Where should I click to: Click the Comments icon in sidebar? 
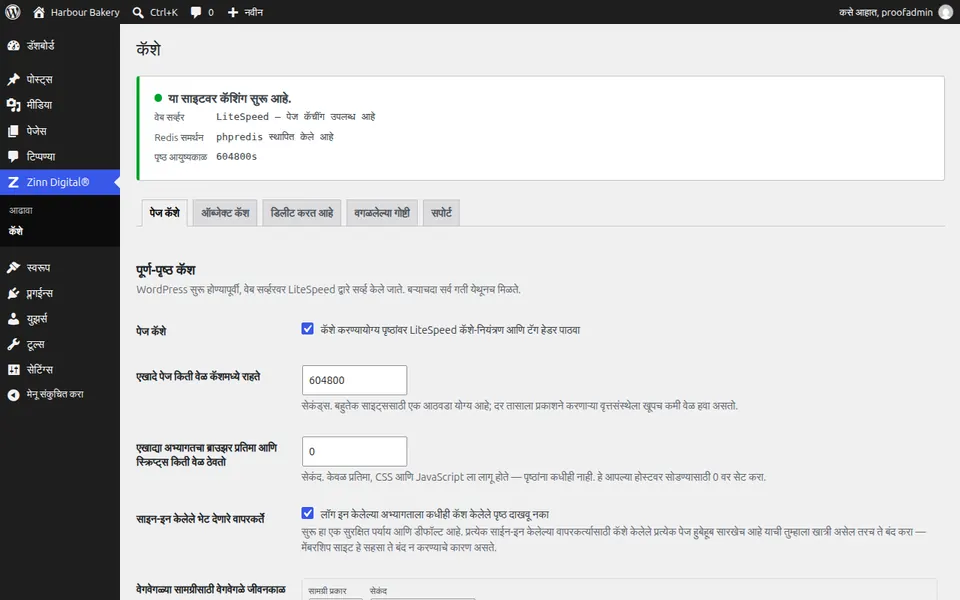(x=13, y=157)
